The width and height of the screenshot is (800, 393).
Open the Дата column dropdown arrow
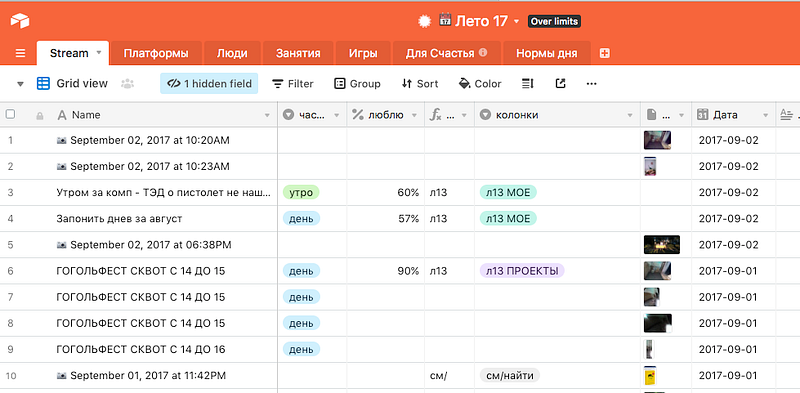765,115
